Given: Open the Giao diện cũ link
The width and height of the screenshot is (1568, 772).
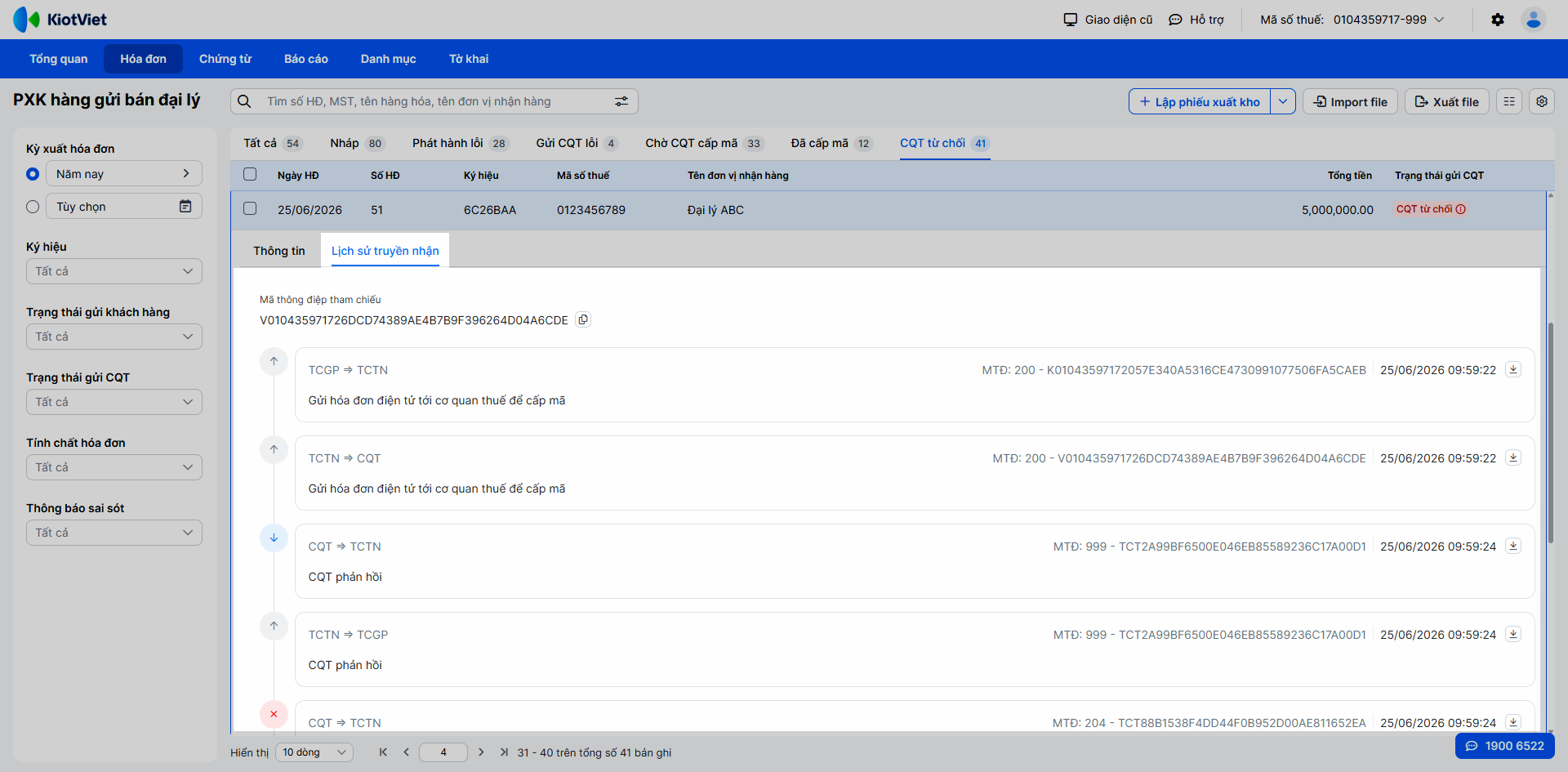Looking at the screenshot, I should tap(1107, 20).
